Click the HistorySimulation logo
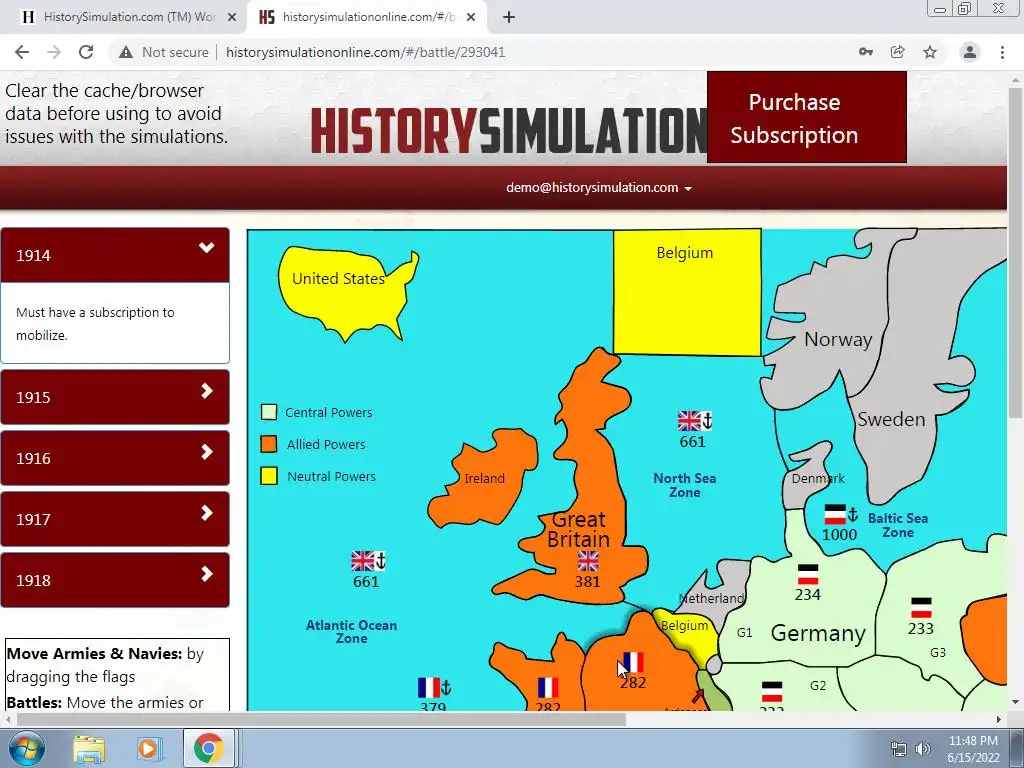The width and height of the screenshot is (1024, 768). pyautogui.click(x=509, y=131)
